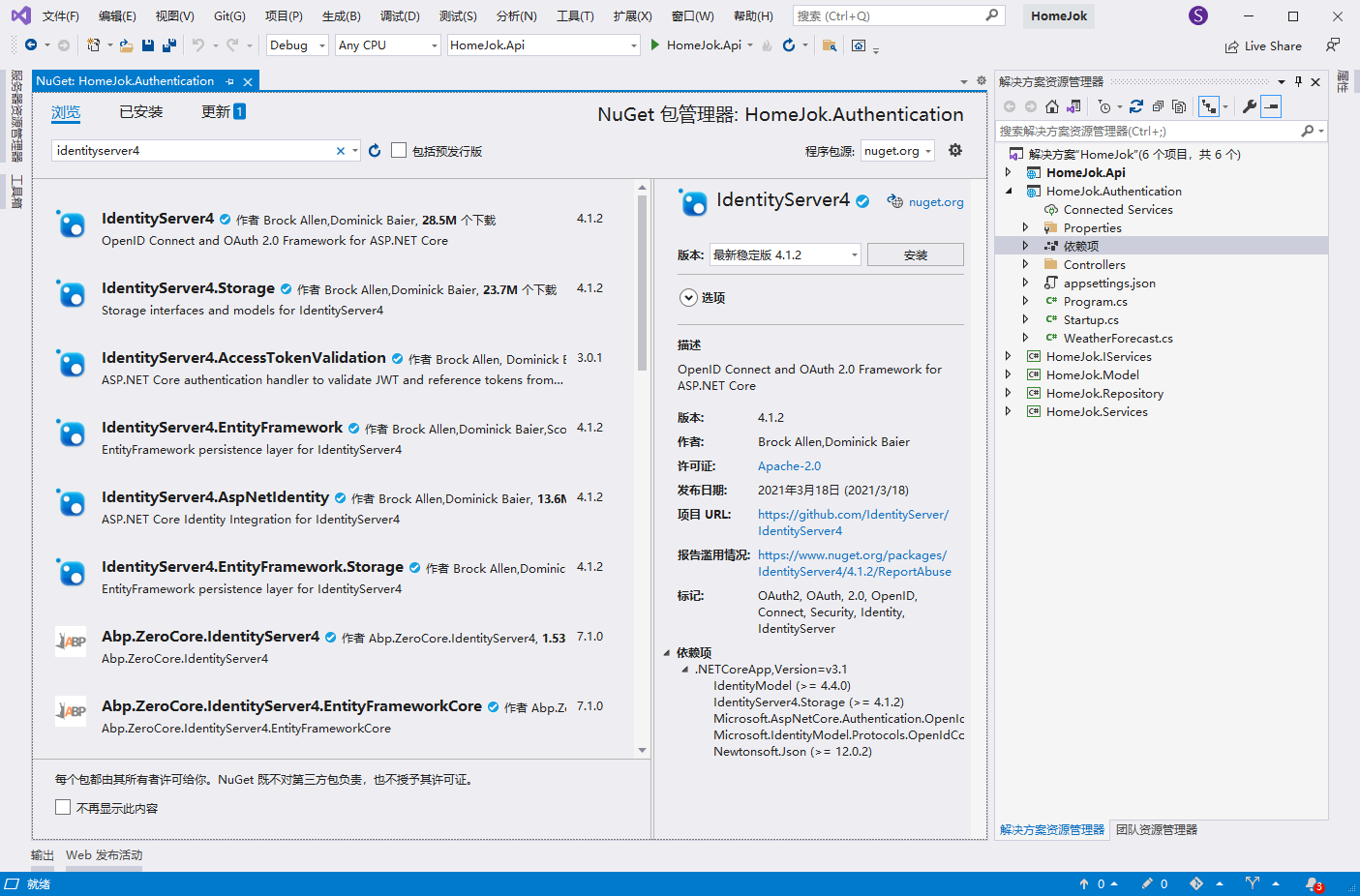Click the Git branch icon in status bar
Viewport: 1360px width, 896px height.
click(x=1253, y=883)
